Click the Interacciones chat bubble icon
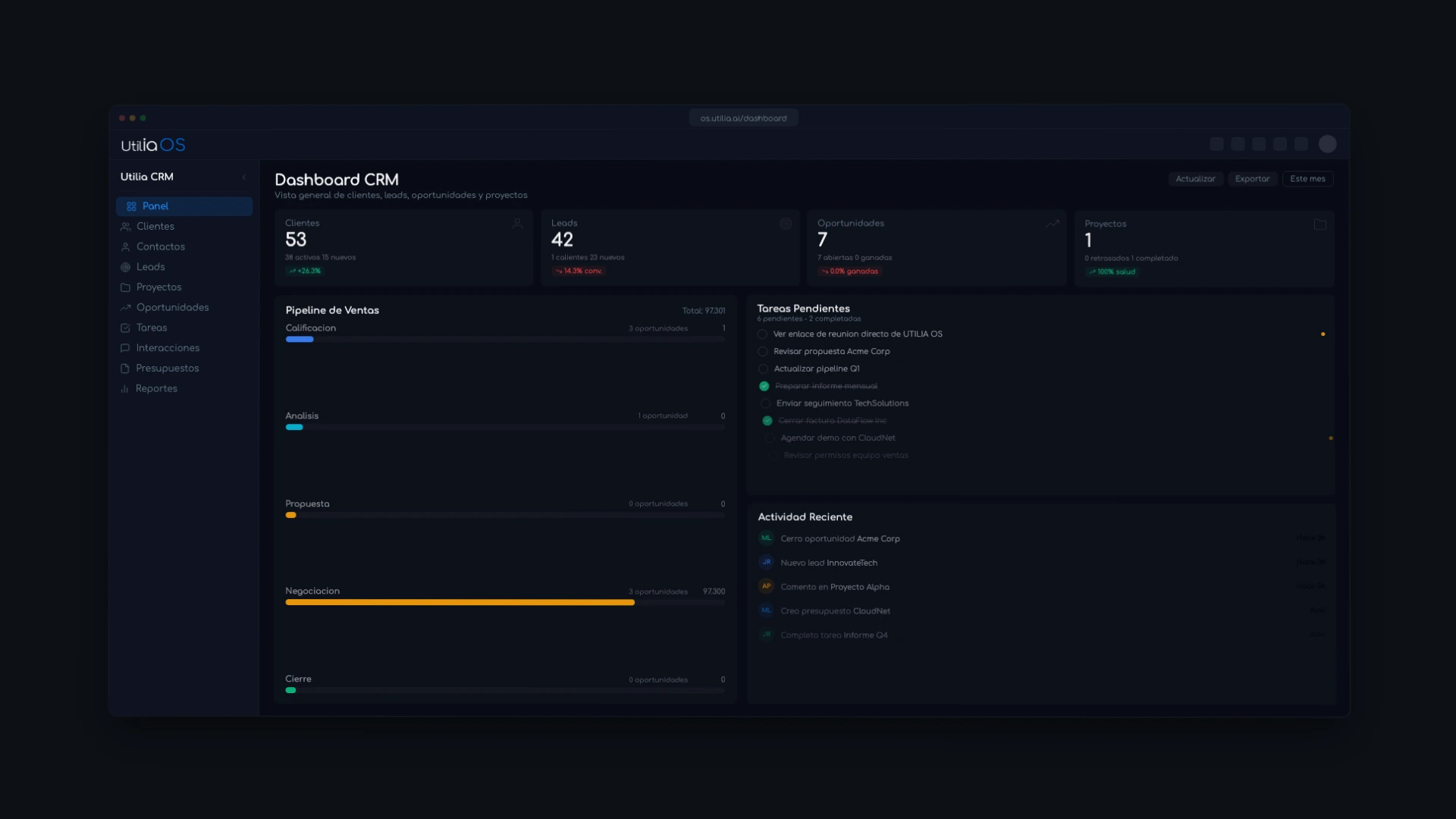 (124, 348)
